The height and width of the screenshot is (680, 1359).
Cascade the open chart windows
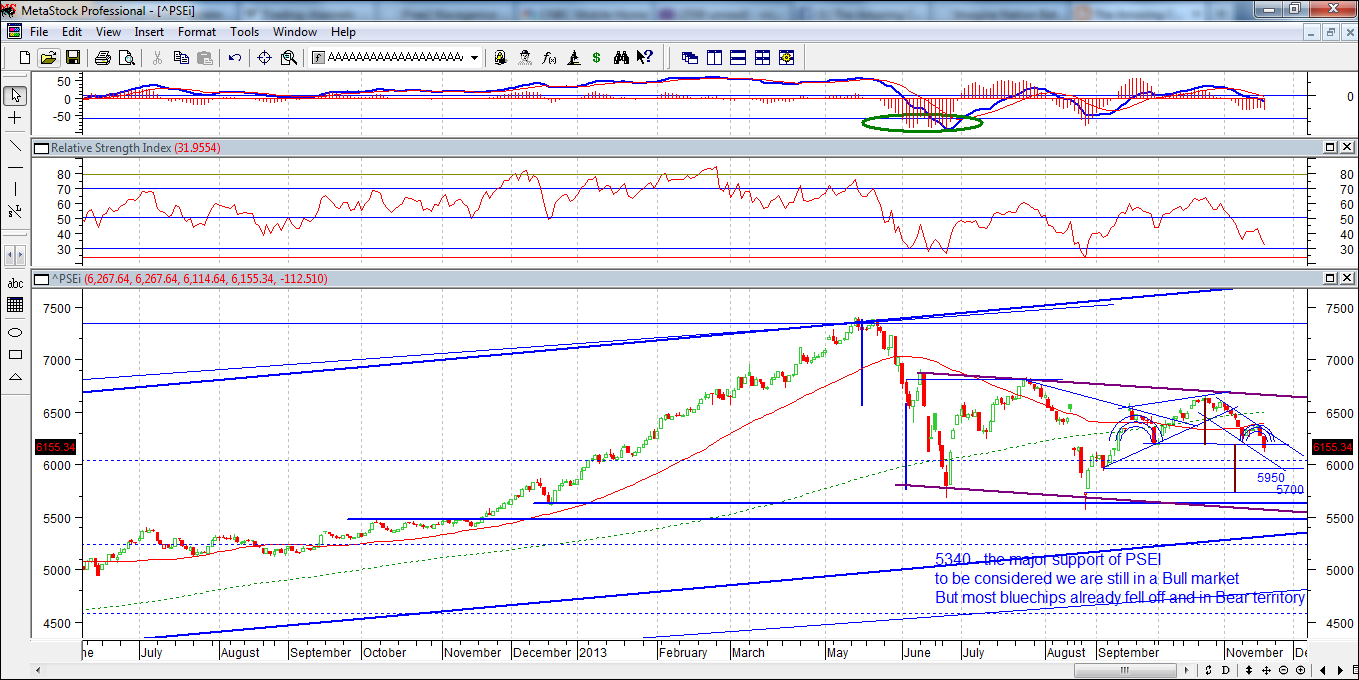click(689, 57)
